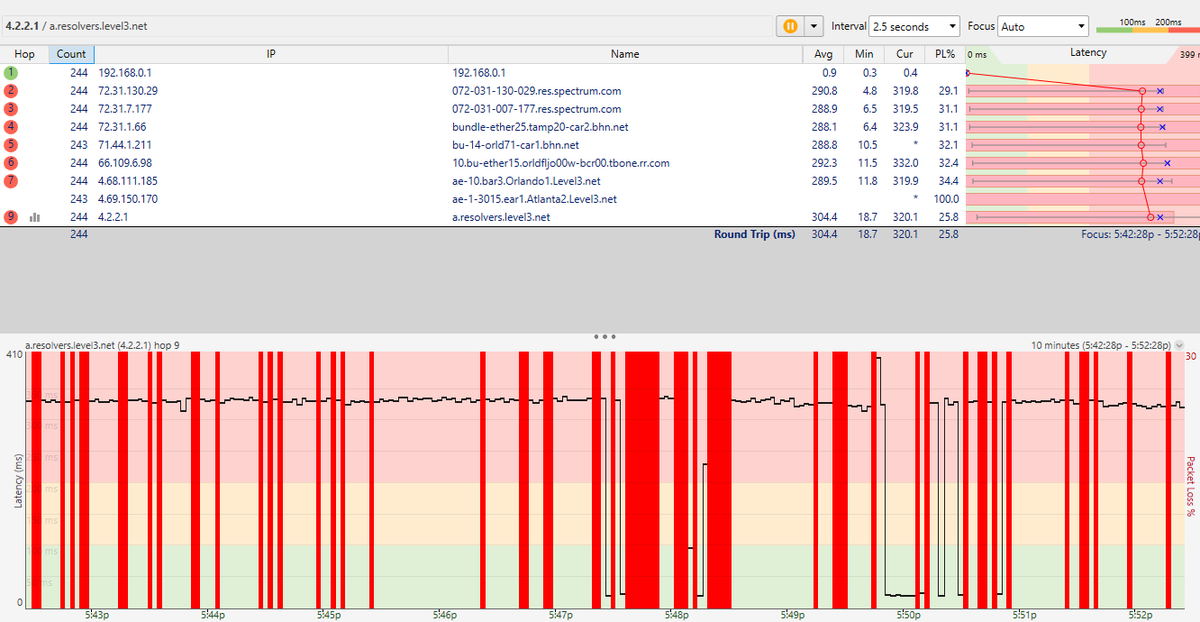Click the X marker beside hop 2 latency
Screen dimensions: 1200x622
point(1160,90)
